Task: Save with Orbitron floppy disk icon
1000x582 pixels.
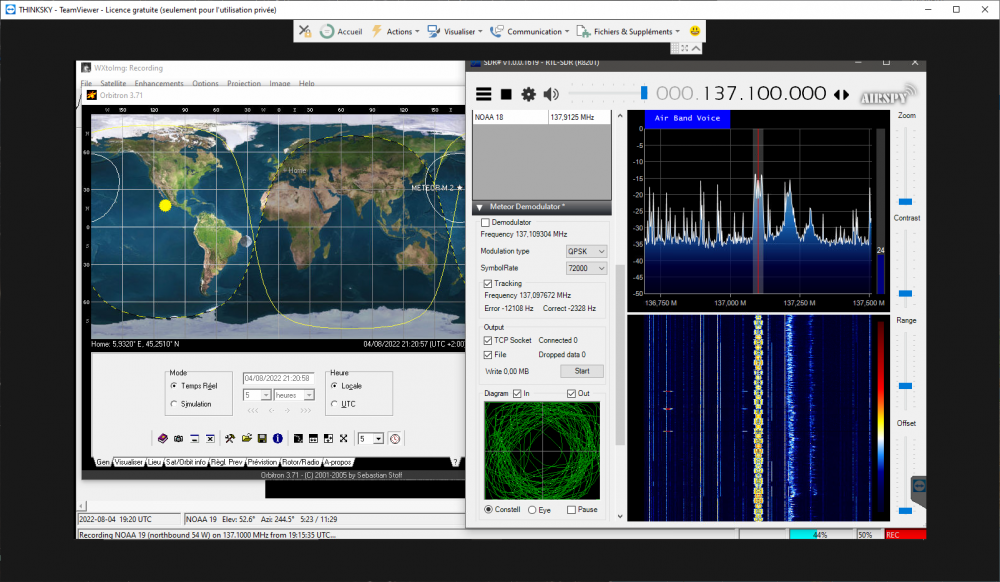Action: pos(262,439)
